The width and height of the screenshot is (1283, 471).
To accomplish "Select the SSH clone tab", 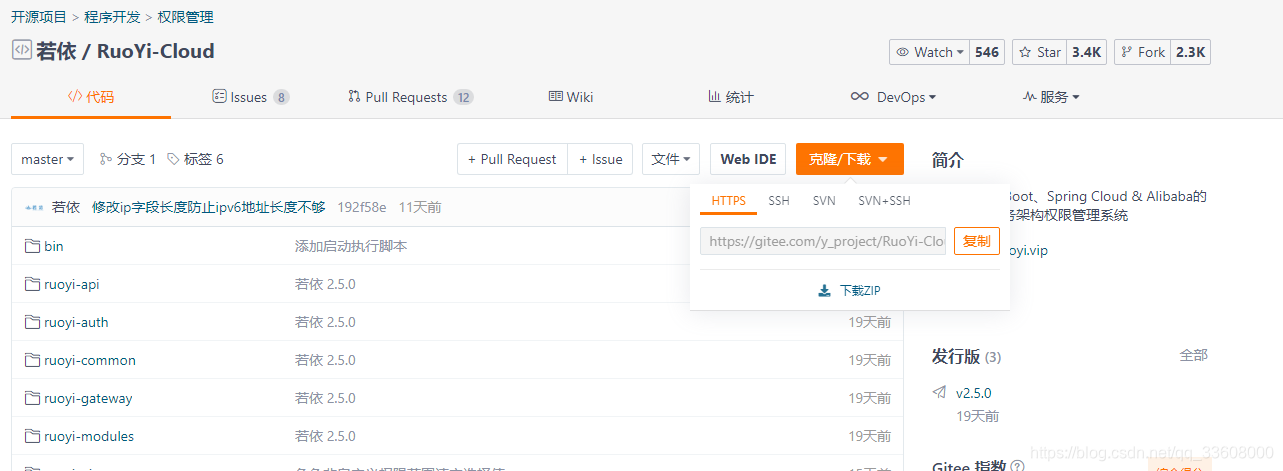I will click(x=779, y=201).
